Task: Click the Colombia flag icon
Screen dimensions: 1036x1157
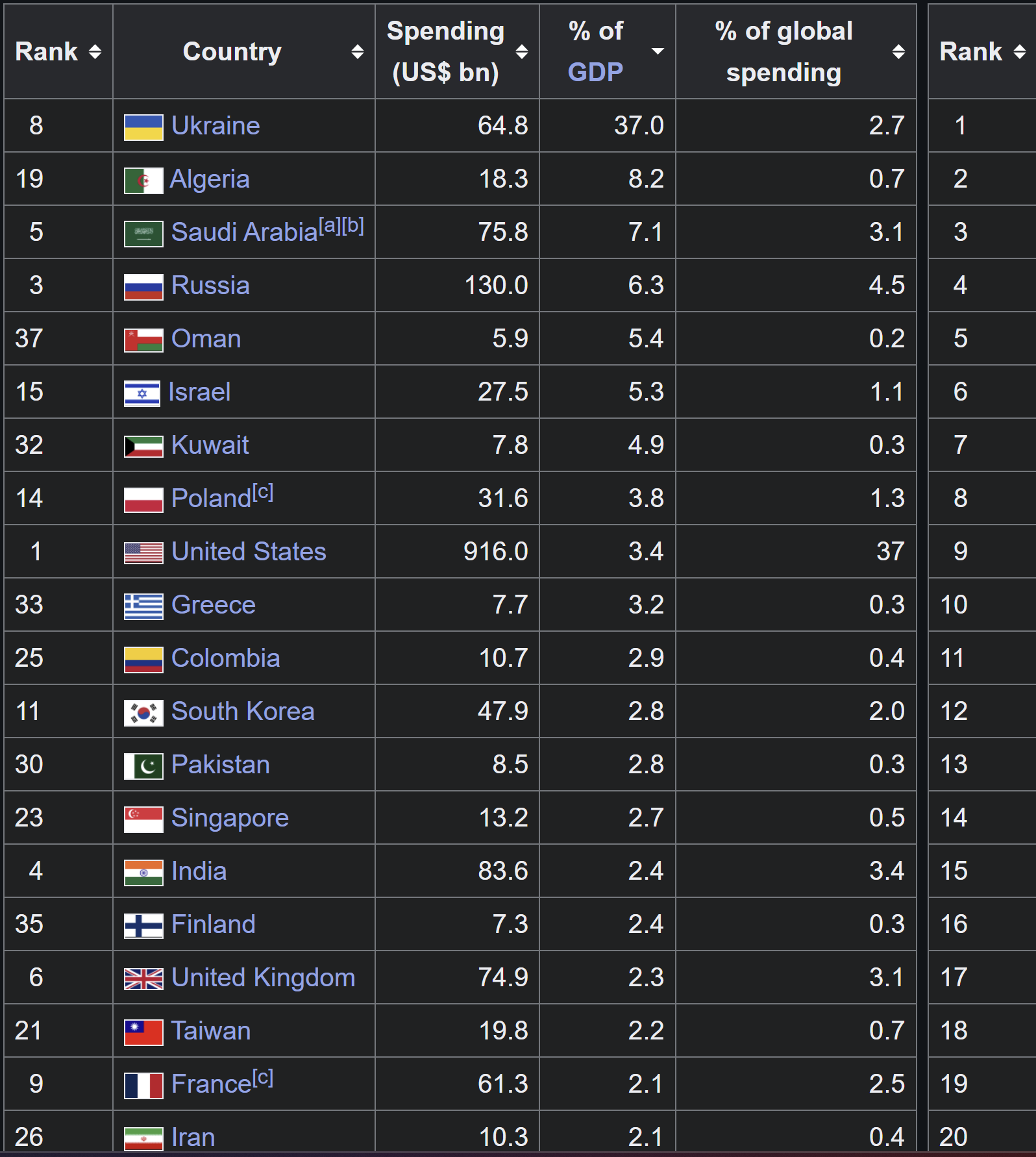Action: [x=143, y=660]
